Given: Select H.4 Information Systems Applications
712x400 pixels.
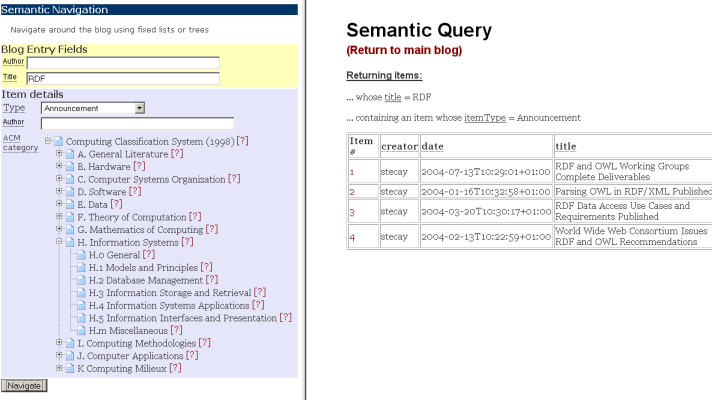Looking at the screenshot, I should pos(167,305).
